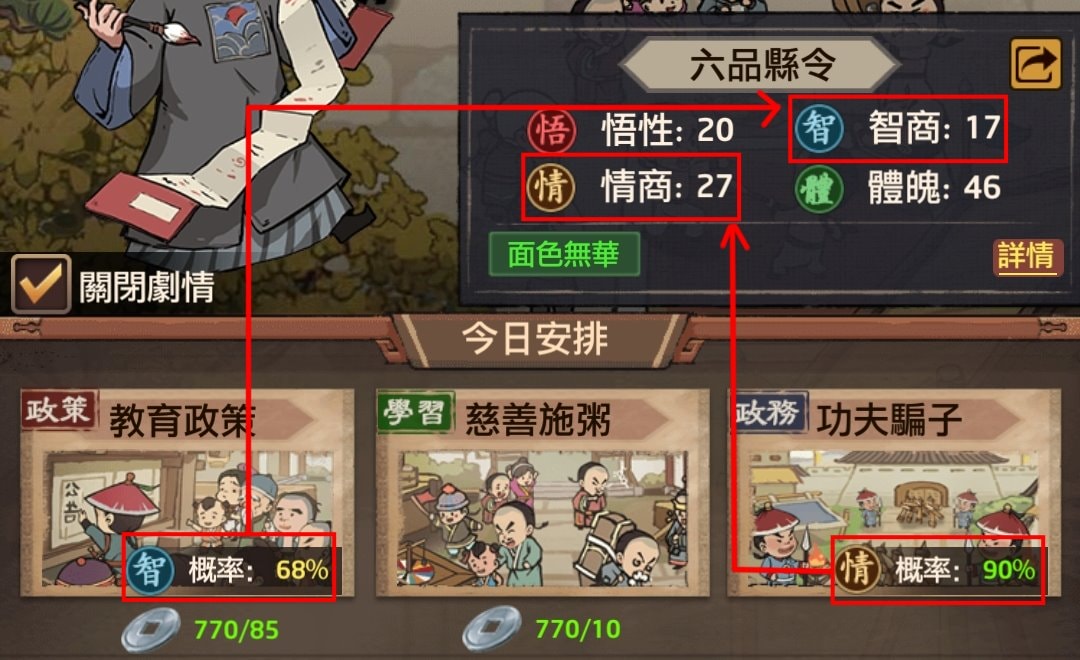Open the 詳情 details link
The image size is (1080, 660).
[x=1027, y=256]
